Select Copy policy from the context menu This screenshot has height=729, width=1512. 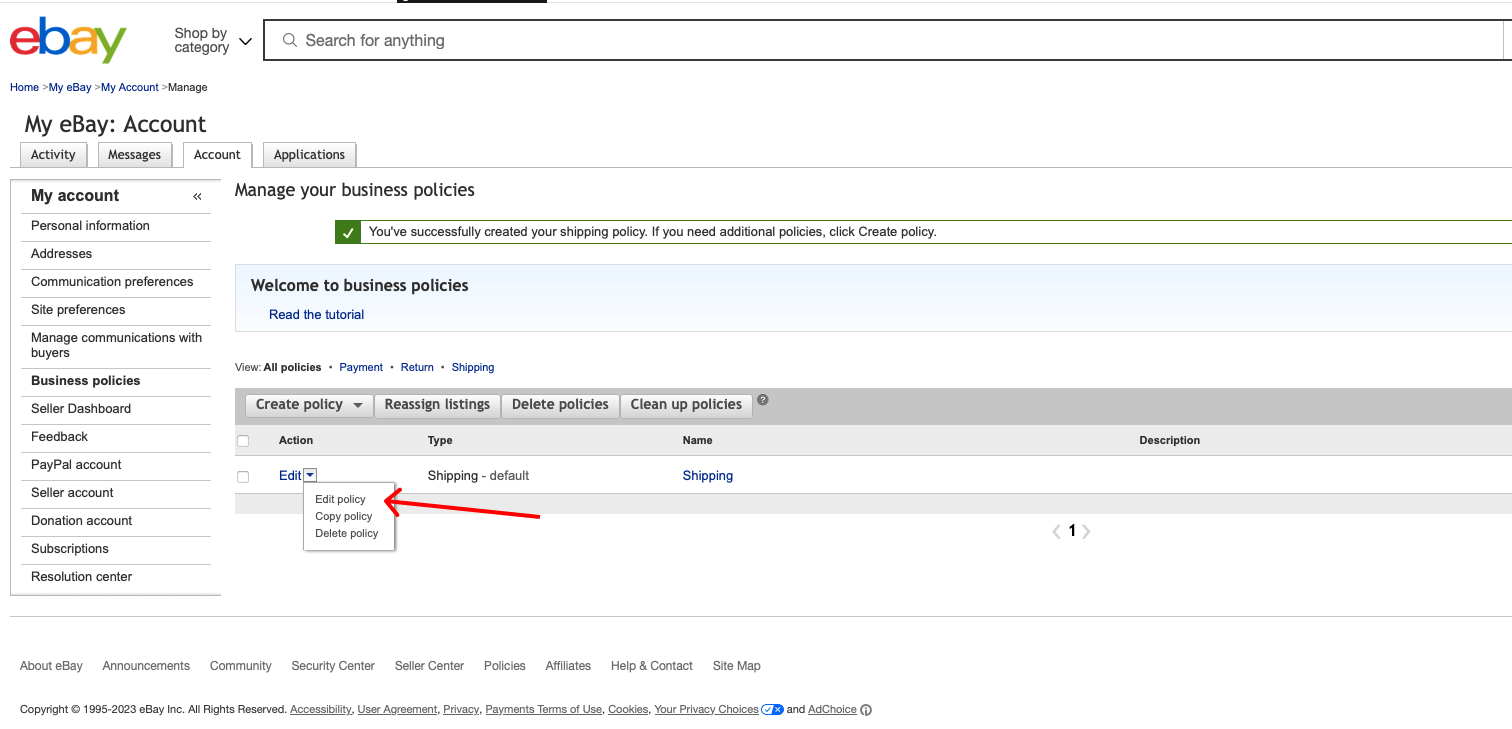pyautogui.click(x=343, y=516)
